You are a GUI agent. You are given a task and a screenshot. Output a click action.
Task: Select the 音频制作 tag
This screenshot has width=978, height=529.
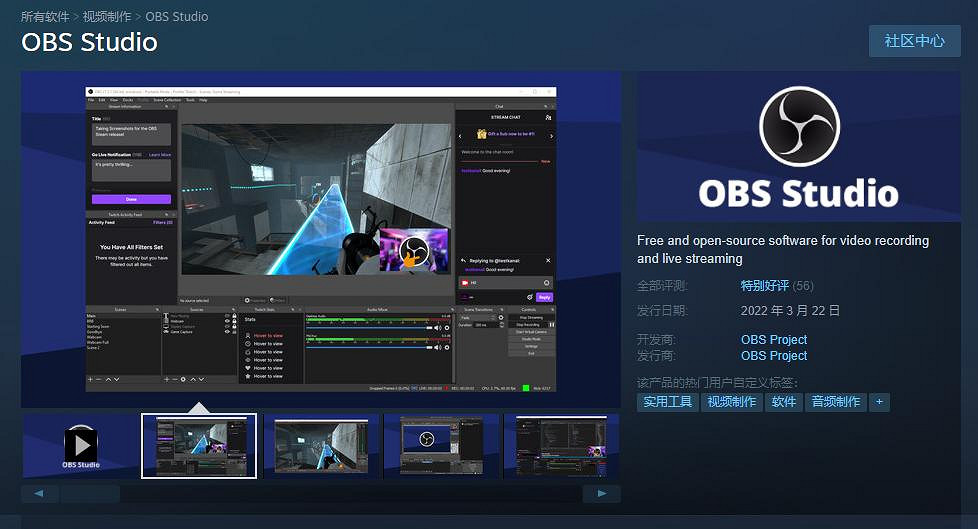pyautogui.click(x=835, y=402)
